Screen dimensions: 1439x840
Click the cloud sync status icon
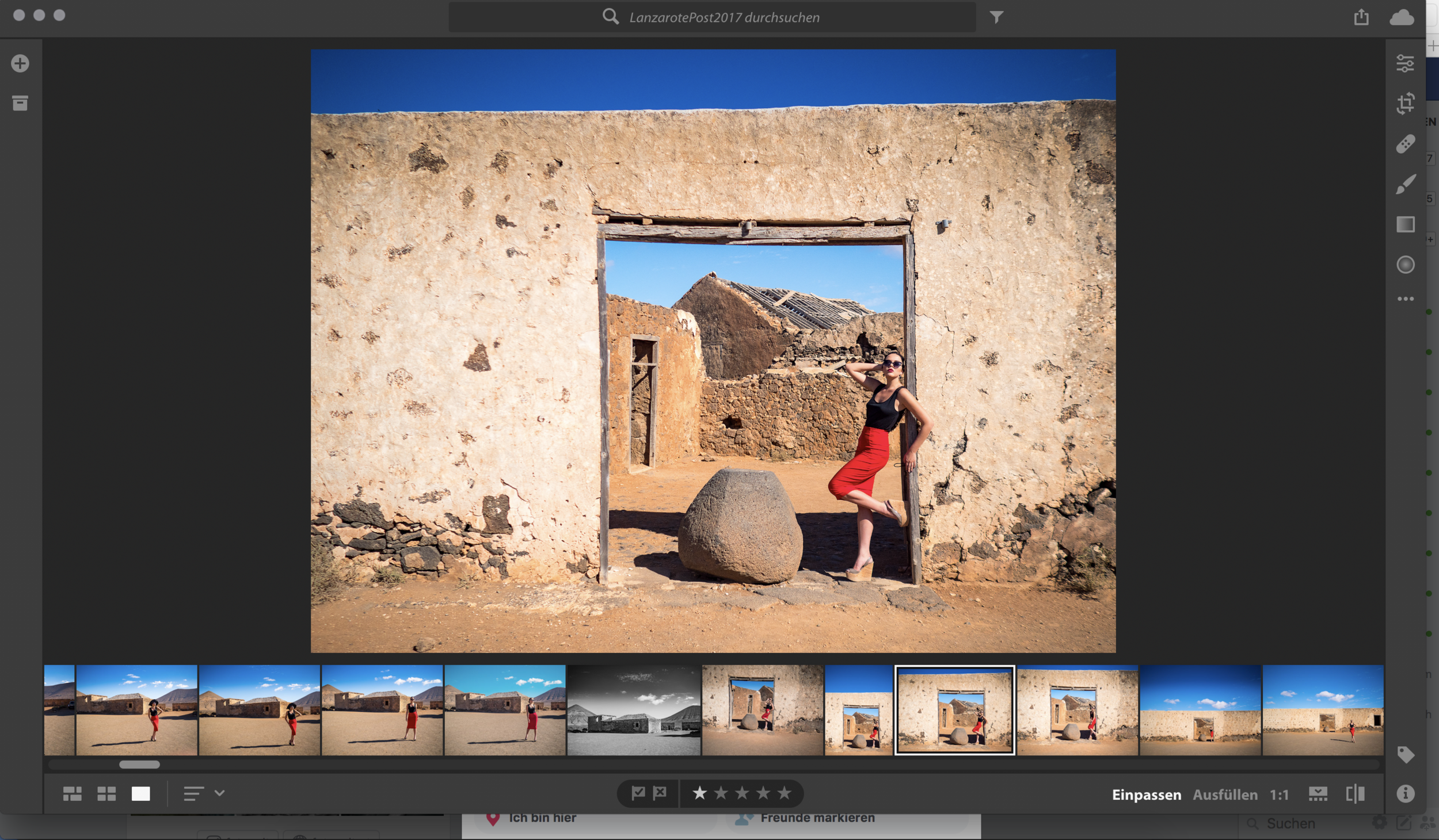(x=1401, y=17)
